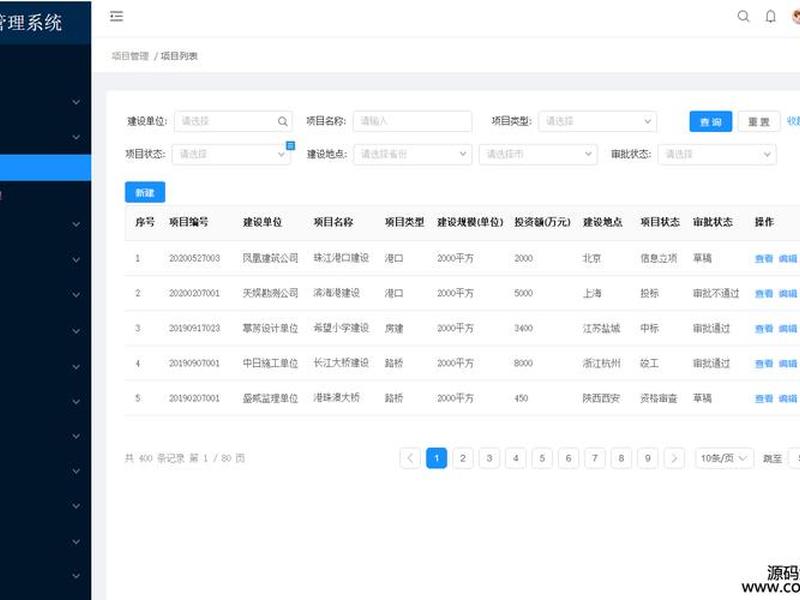Viewport: 800px width, 600px height.
Task: Click the 投资额(万元) column header
Action: coord(542,222)
